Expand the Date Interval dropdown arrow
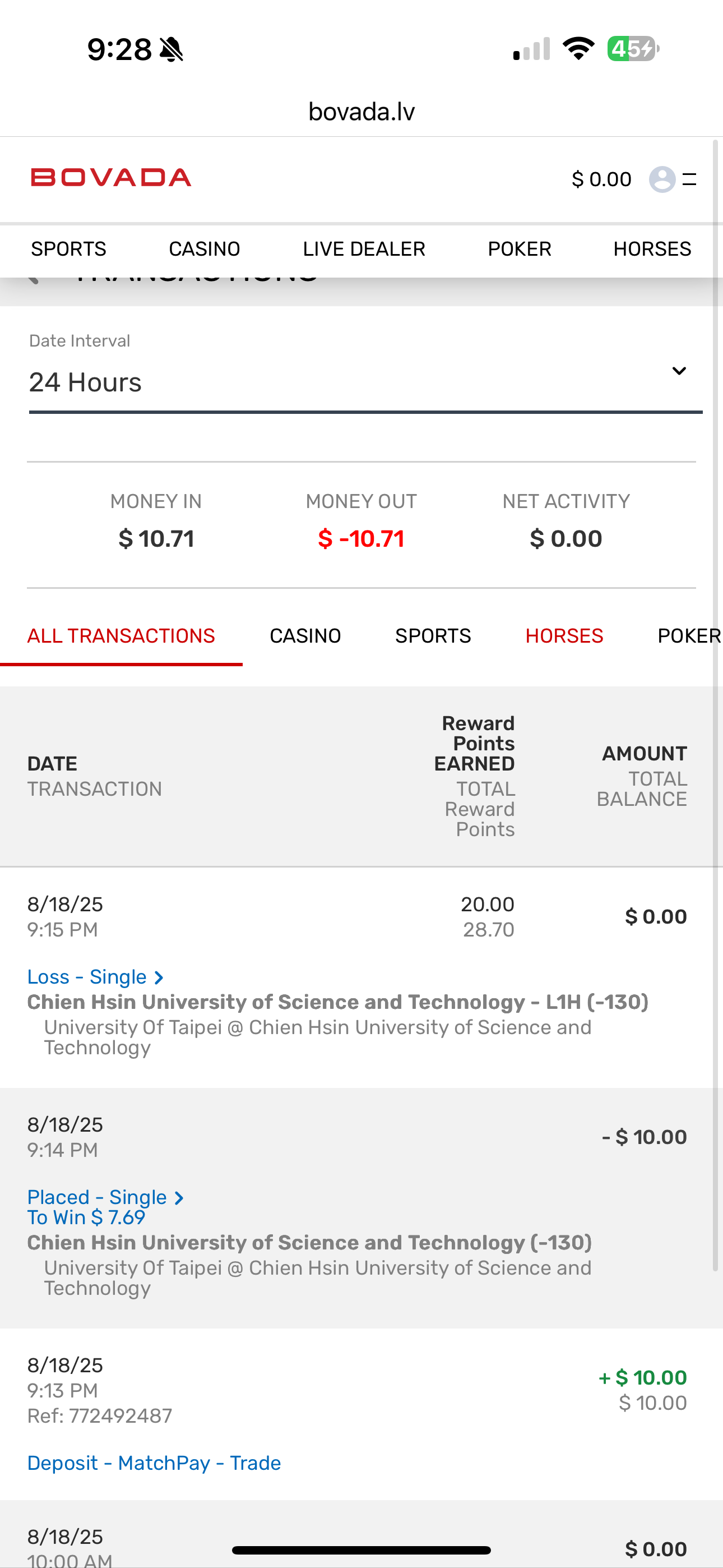The height and width of the screenshot is (1568, 723). [x=679, y=371]
